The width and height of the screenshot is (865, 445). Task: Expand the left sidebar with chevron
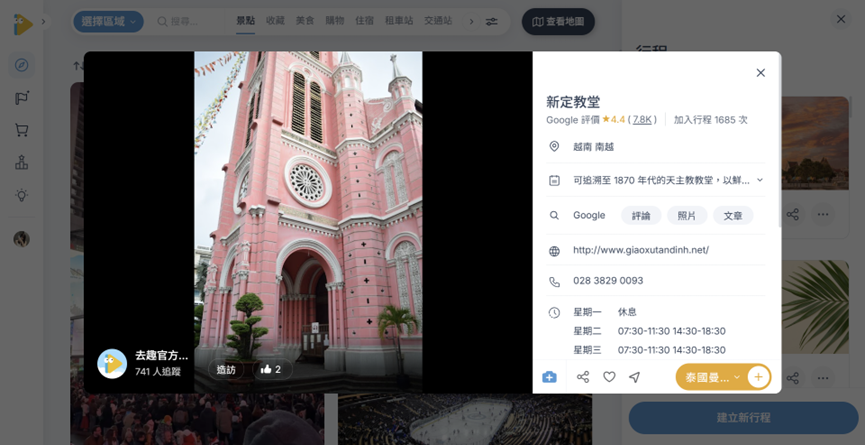click(44, 22)
